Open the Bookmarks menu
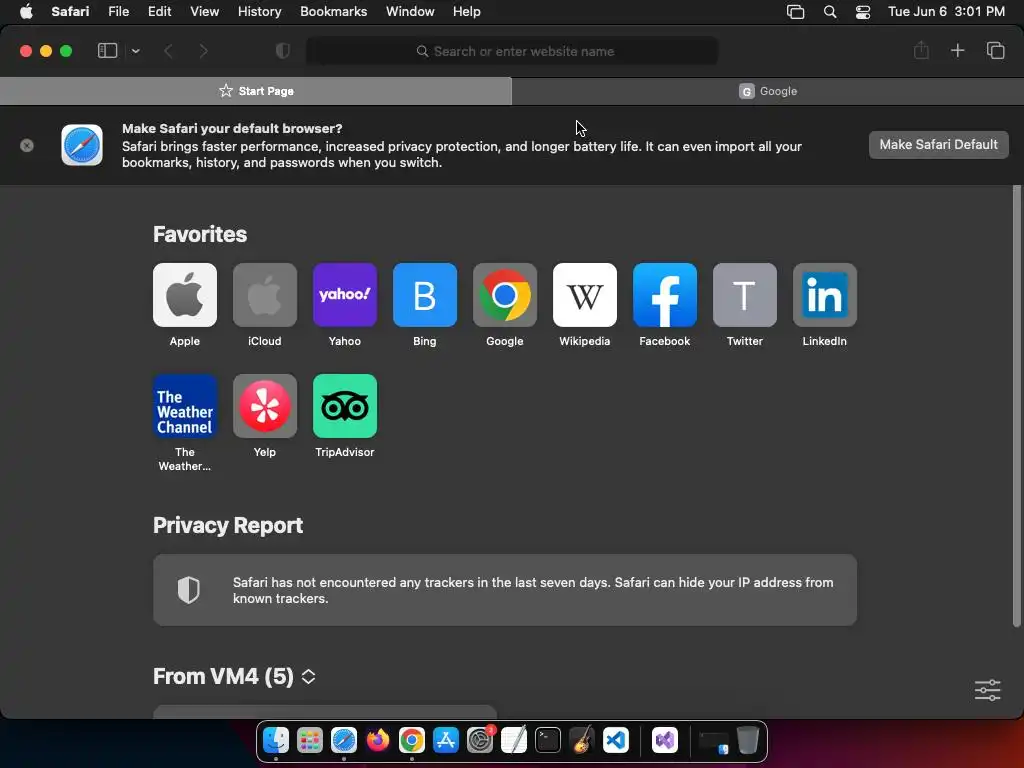The height and width of the screenshot is (768, 1024). tap(334, 12)
